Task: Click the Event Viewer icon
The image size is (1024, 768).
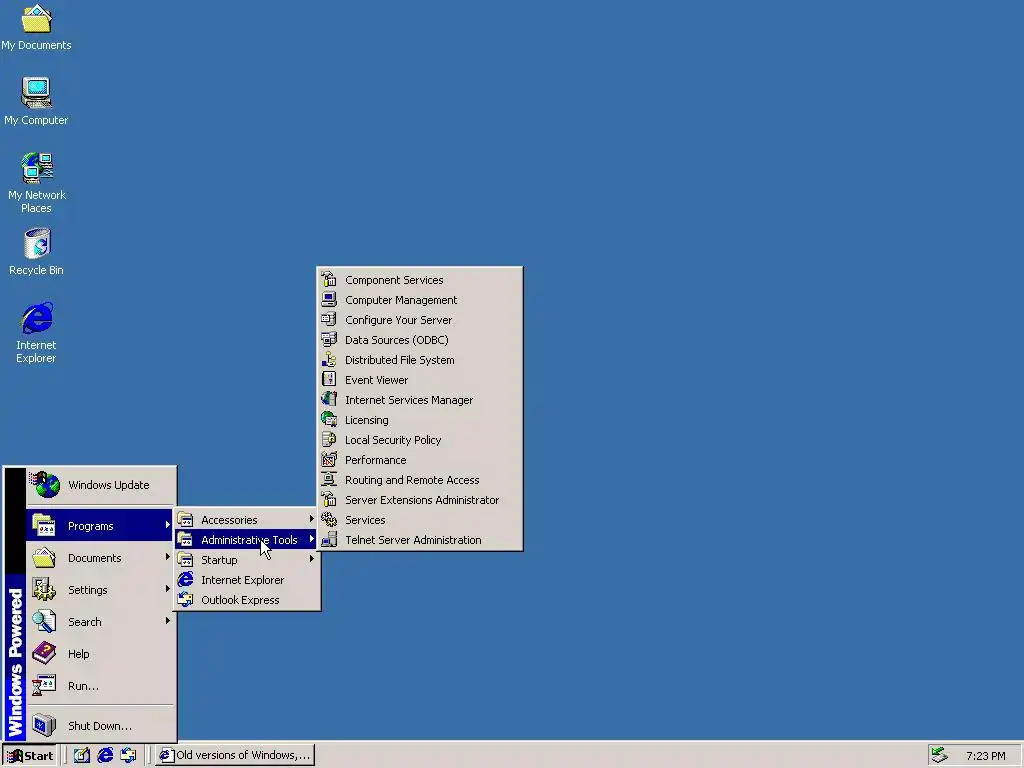Action: coord(329,379)
